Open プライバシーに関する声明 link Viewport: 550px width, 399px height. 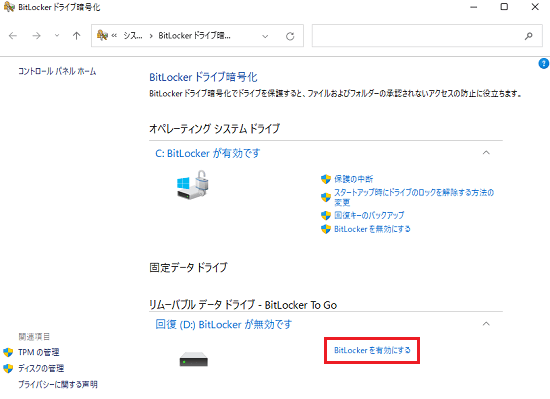pos(58,384)
